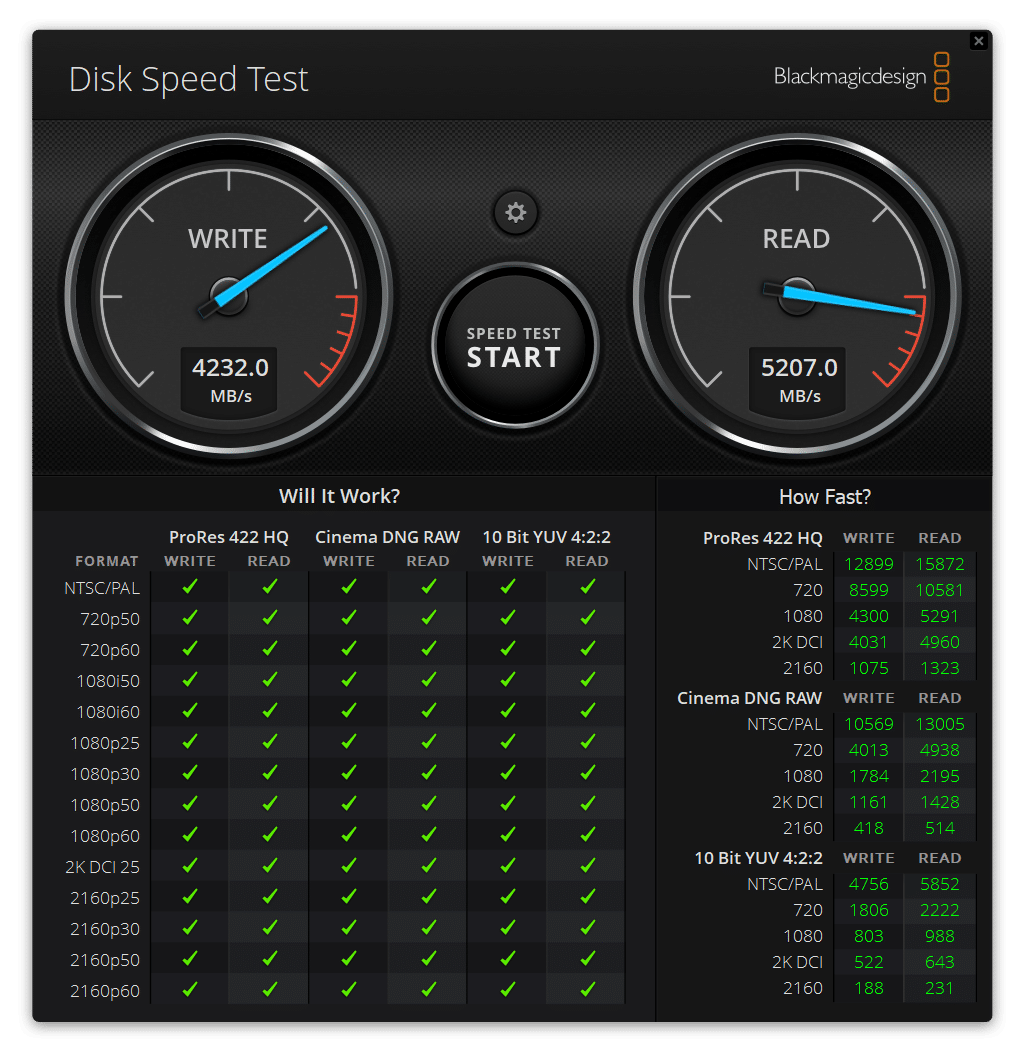Click the 1080i50 format row label
The height and width of the screenshot is (1058, 1025).
coord(108,681)
